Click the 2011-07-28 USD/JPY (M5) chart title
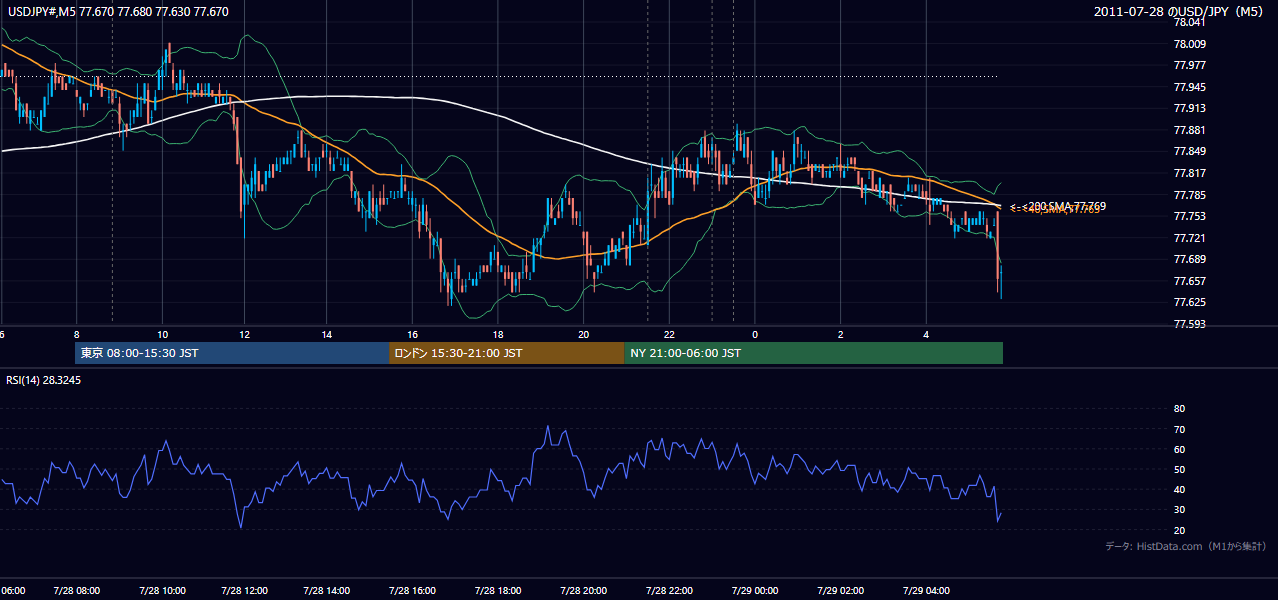Viewport: 1278px width, 600px height. [1180, 12]
